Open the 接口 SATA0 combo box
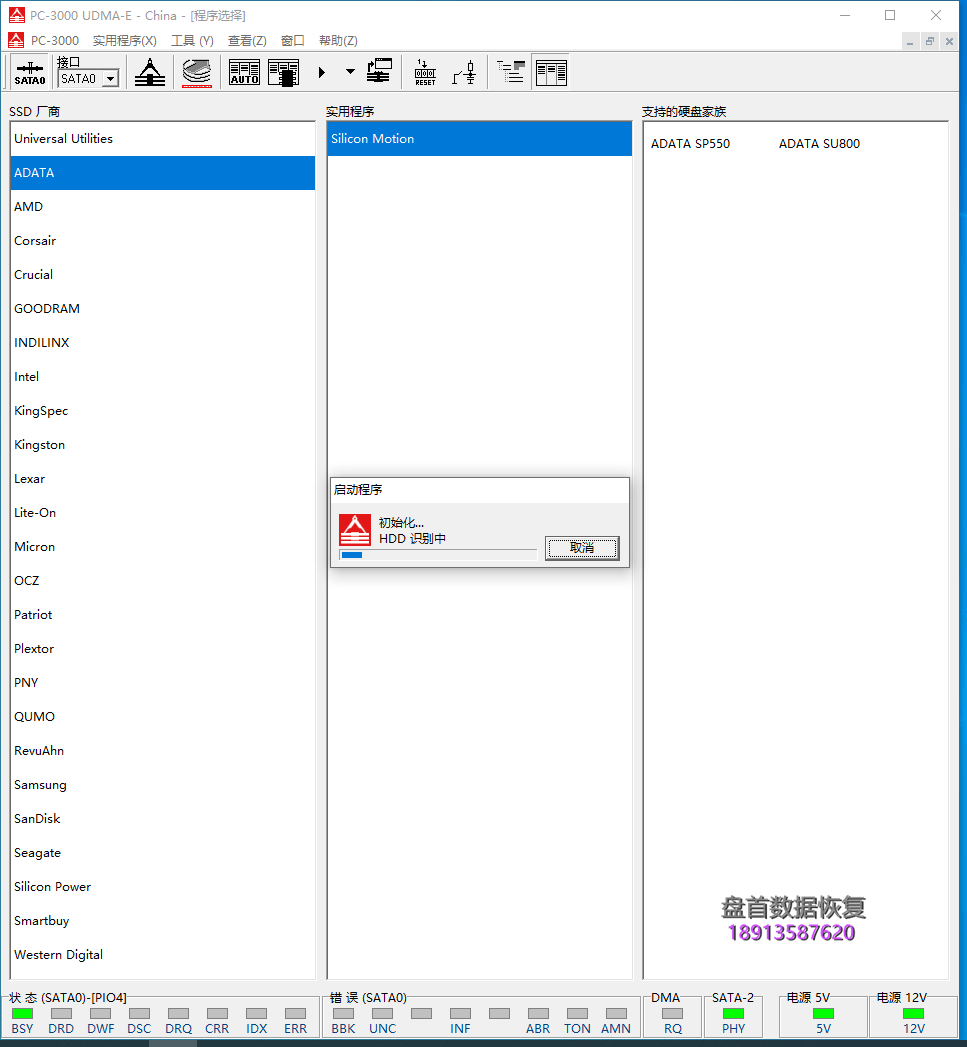Image resolution: width=967 pixels, height=1047 pixels. [x=88, y=79]
